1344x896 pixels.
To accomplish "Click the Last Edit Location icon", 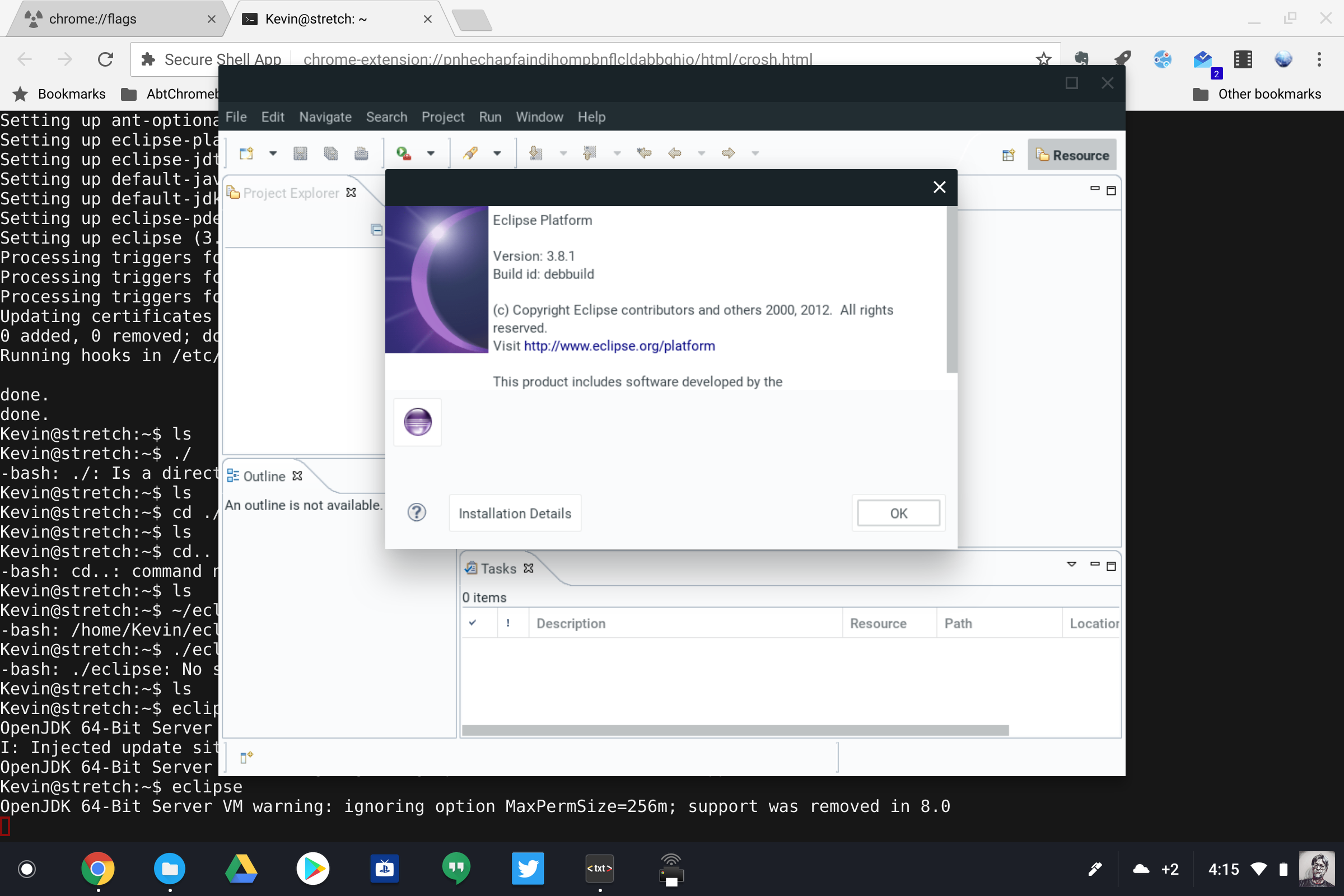I will click(644, 153).
